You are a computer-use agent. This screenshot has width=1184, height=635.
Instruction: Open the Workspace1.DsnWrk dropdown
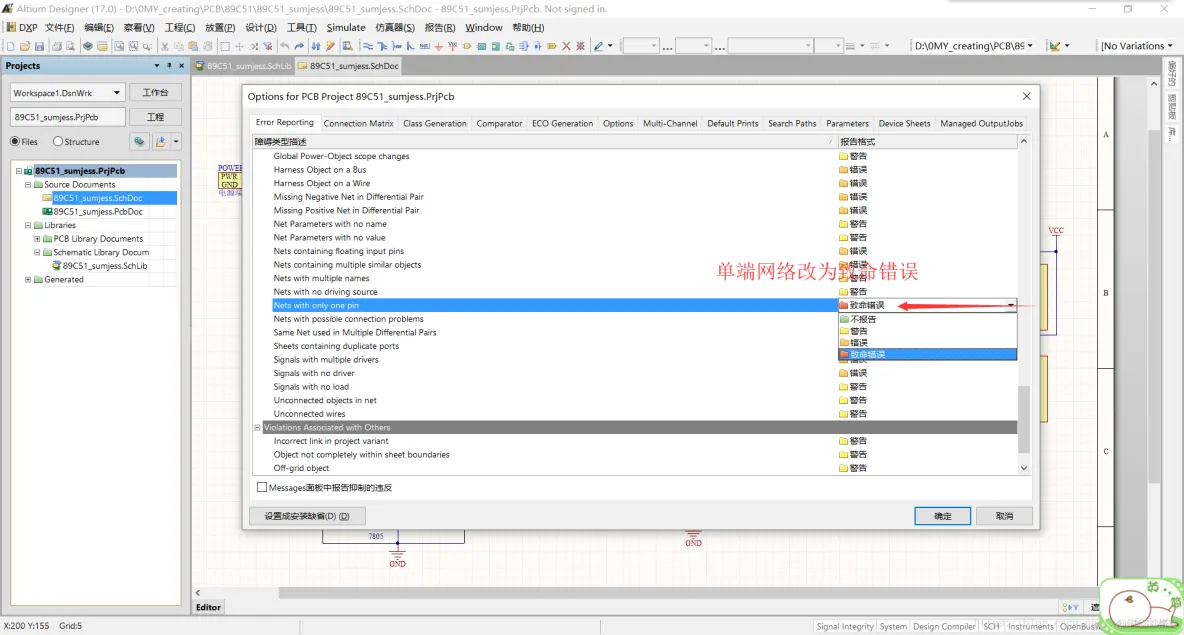pyautogui.click(x=116, y=93)
